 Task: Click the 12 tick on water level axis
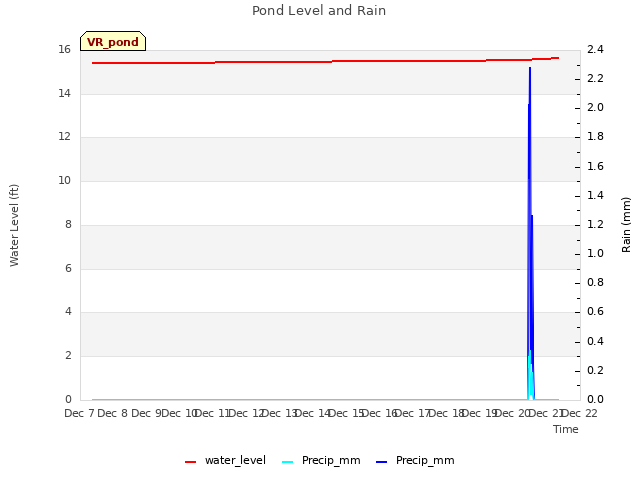click(64, 137)
